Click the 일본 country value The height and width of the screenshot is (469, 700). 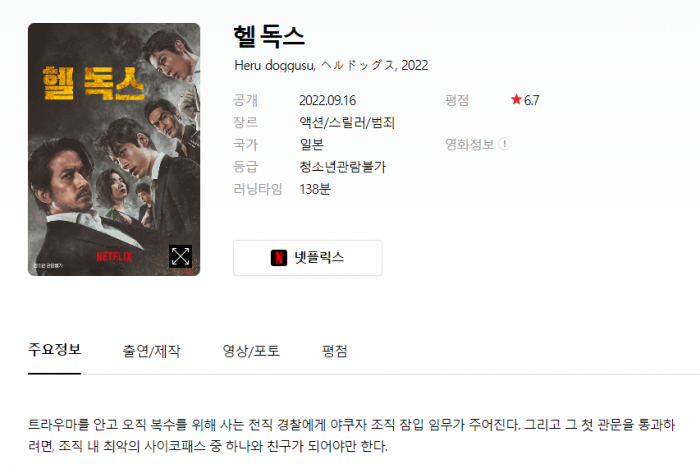coord(312,145)
